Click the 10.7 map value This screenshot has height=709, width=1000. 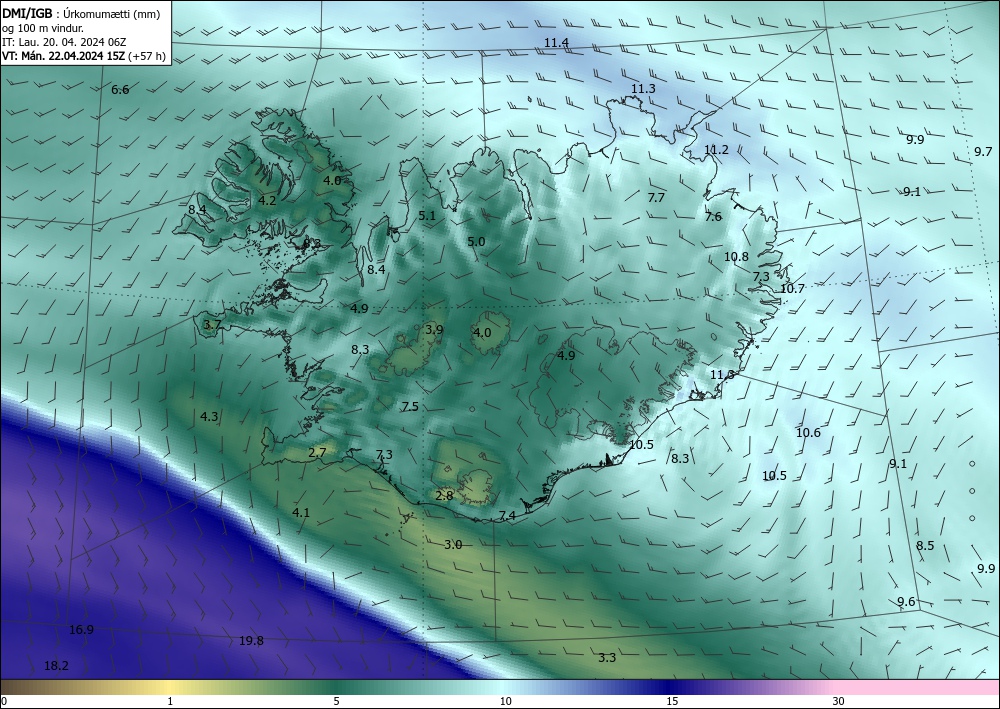[x=792, y=289]
